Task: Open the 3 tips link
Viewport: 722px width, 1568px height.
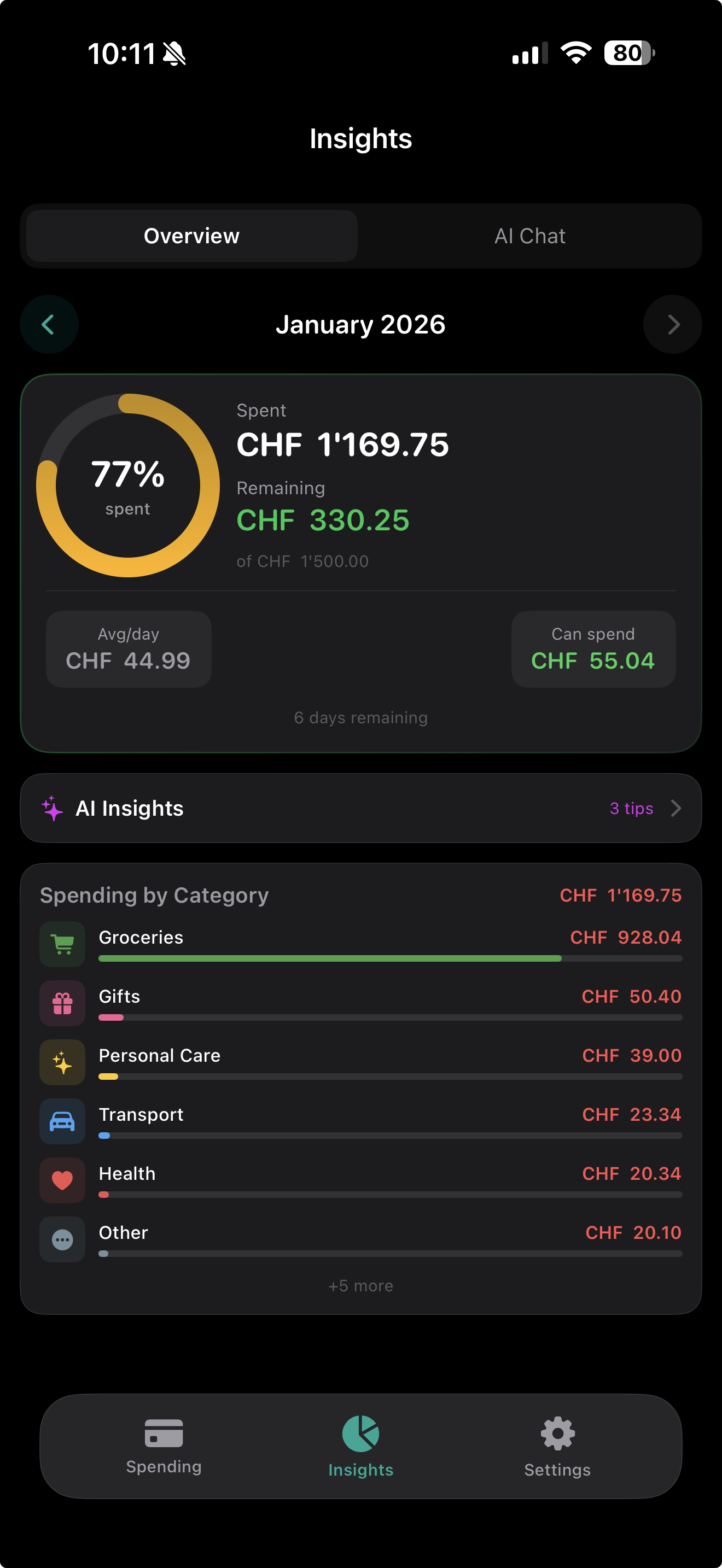Action: (x=631, y=809)
